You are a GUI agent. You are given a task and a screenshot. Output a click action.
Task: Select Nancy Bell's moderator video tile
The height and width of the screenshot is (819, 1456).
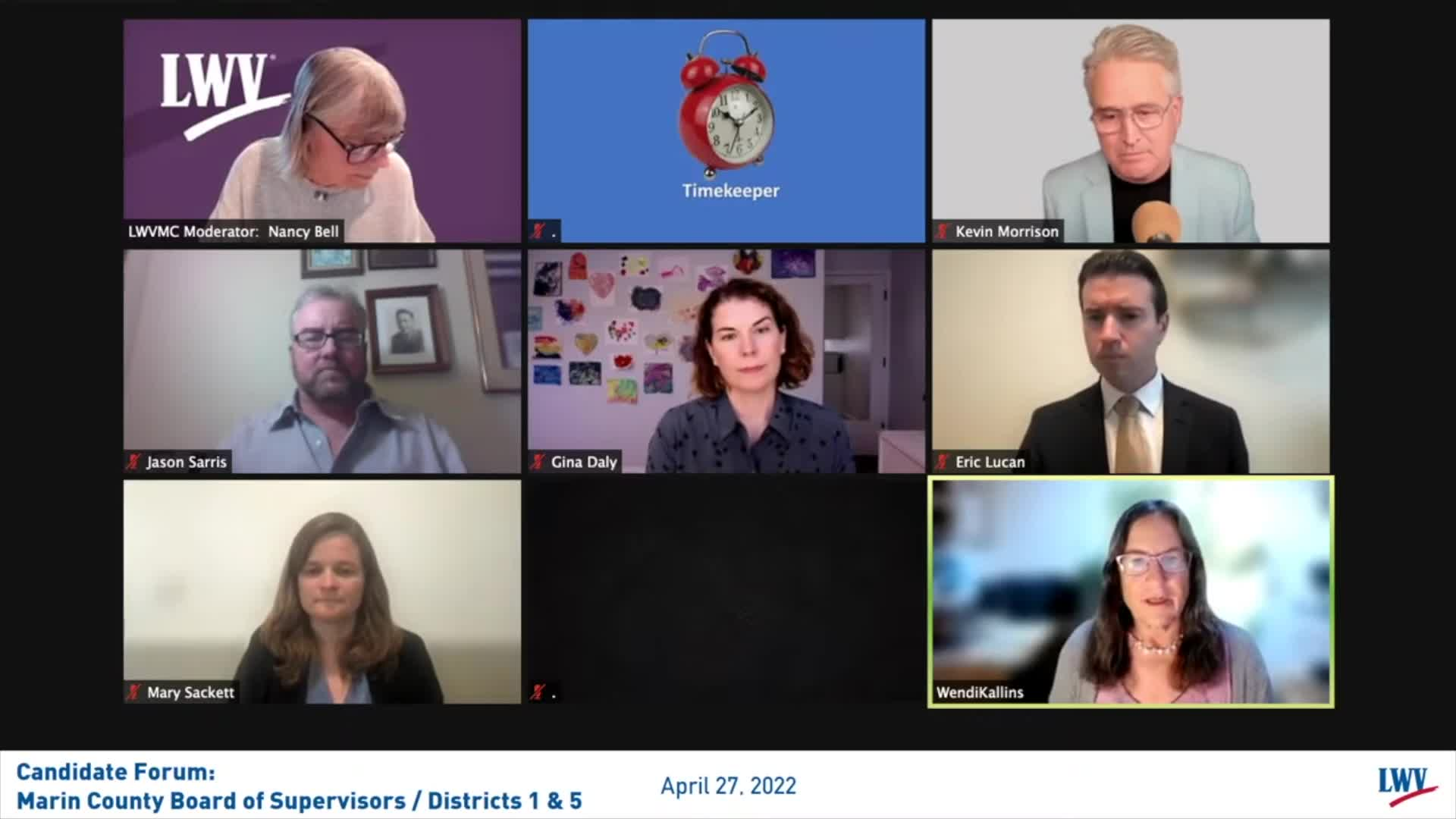[x=322, y=130]
